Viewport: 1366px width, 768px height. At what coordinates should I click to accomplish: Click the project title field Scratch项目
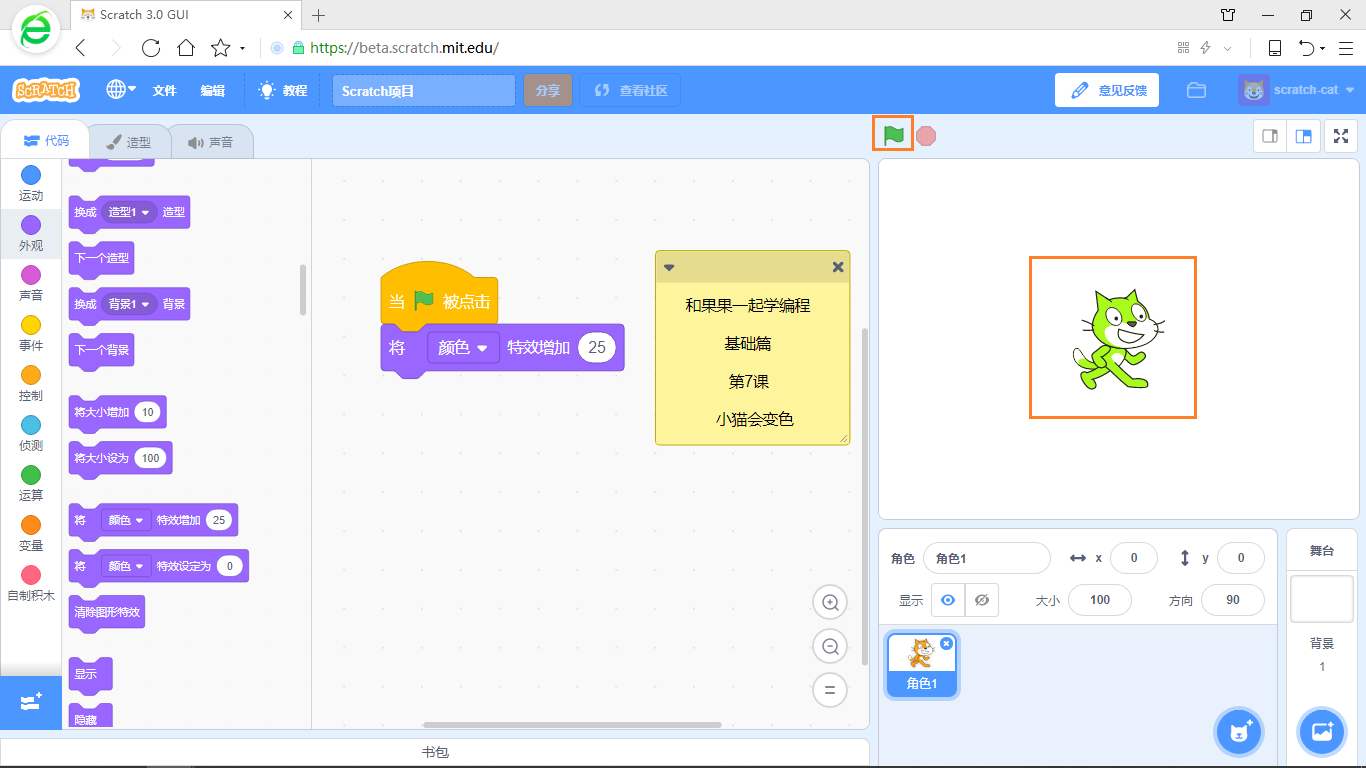pos(424,91)
